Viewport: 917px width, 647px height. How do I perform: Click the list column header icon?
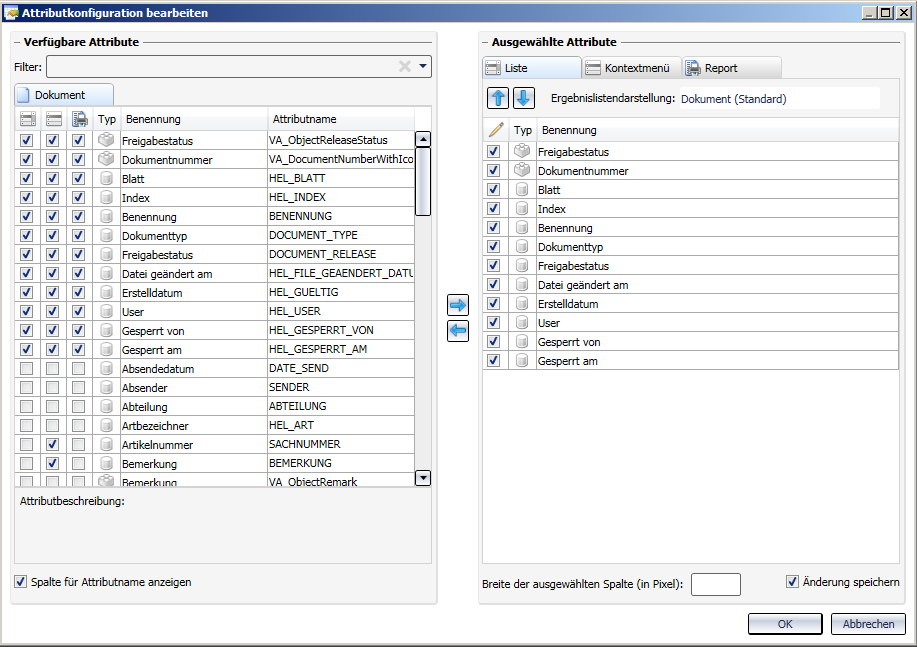[27, 119]
